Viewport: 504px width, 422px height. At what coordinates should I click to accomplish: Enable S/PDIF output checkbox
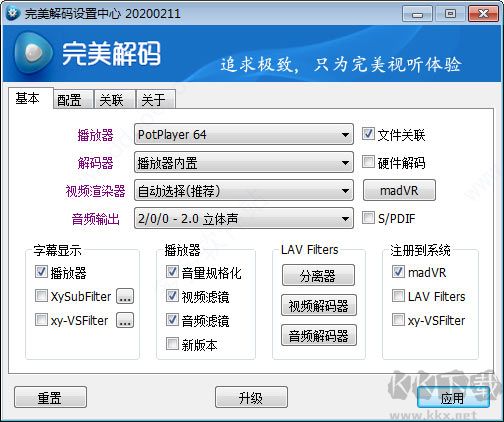tap(368, 218)
